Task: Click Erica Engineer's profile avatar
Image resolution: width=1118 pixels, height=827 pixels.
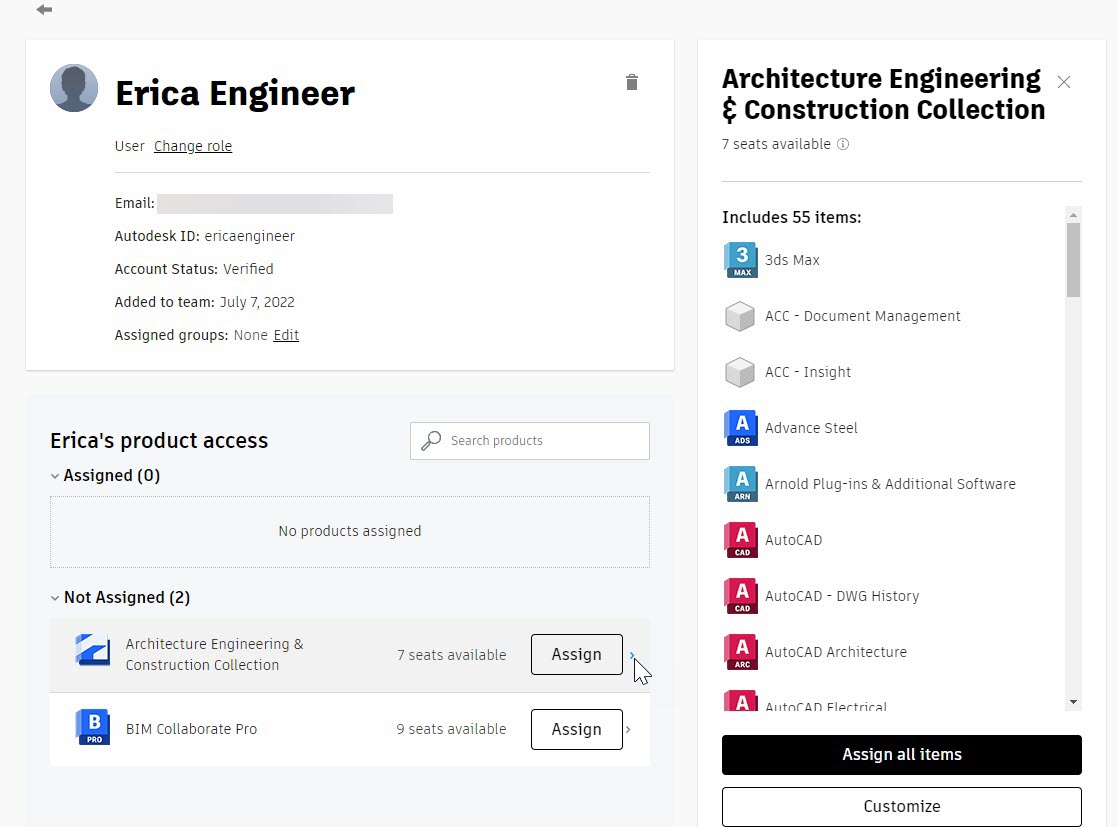Action: coord(74,88)
